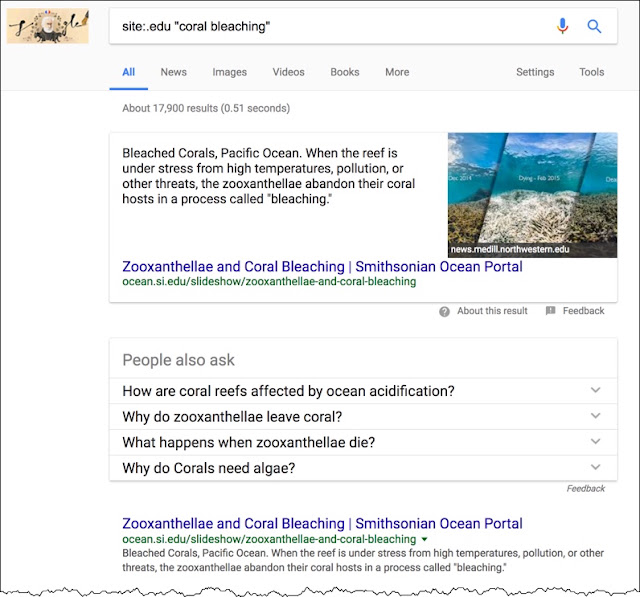Screen dimensions: 640x597
Task: Open the Settings menu
Action: (x=535, y=72)
